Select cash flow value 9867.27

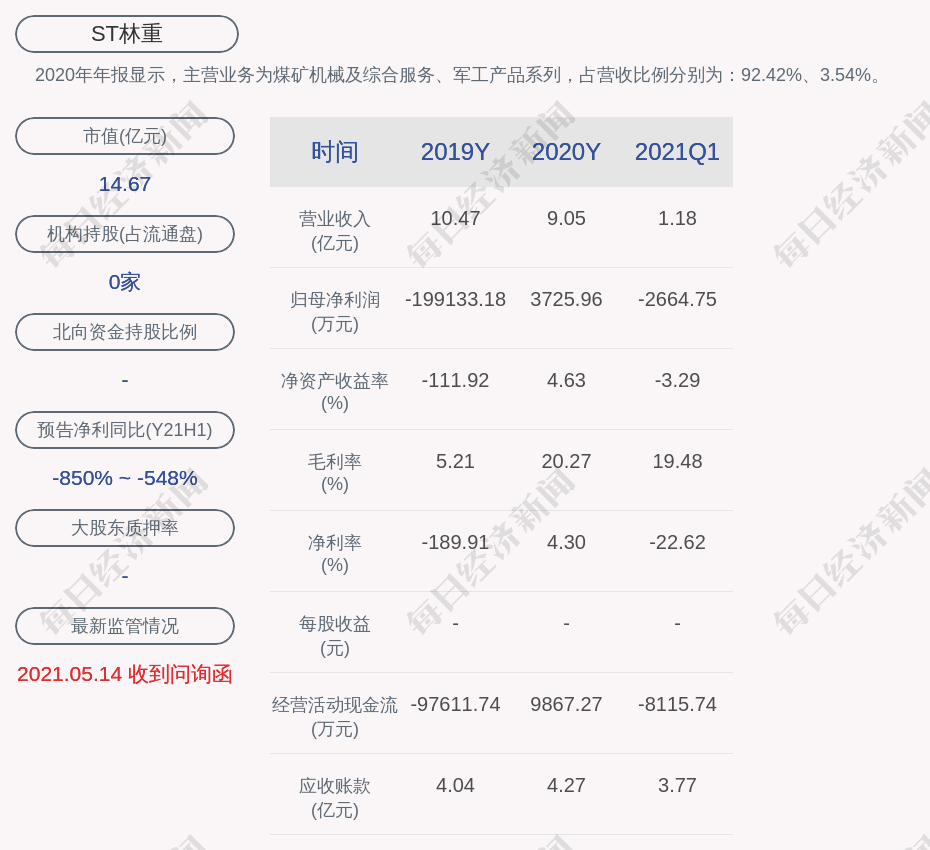click(x=566, y=704)
